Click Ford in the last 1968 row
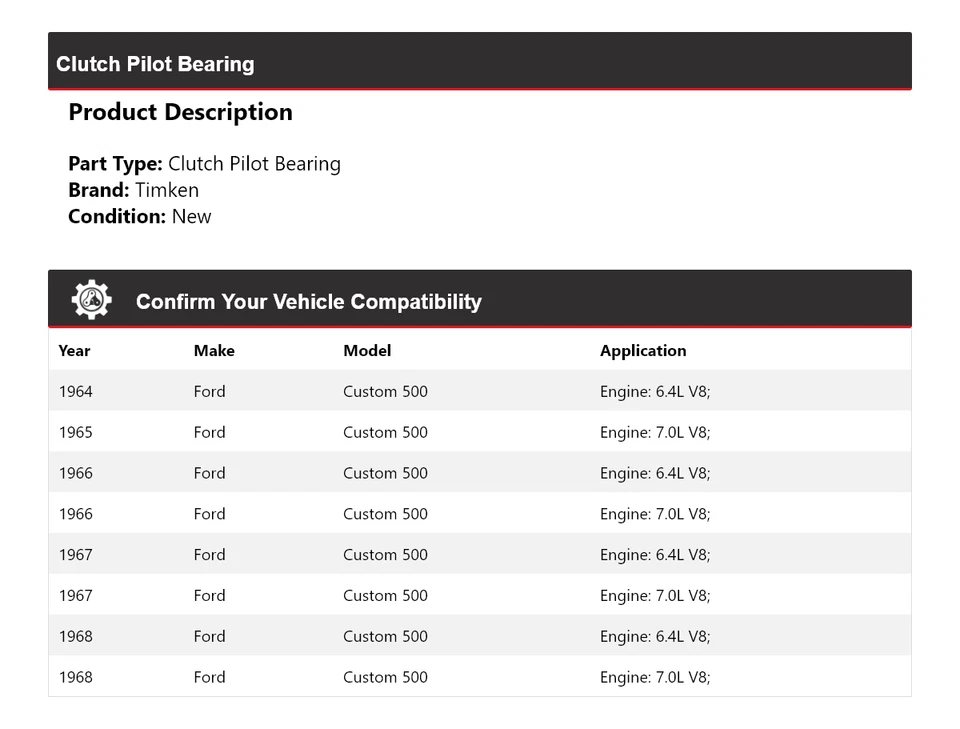Viewport: 960px width, 729px height. [209, 677]
